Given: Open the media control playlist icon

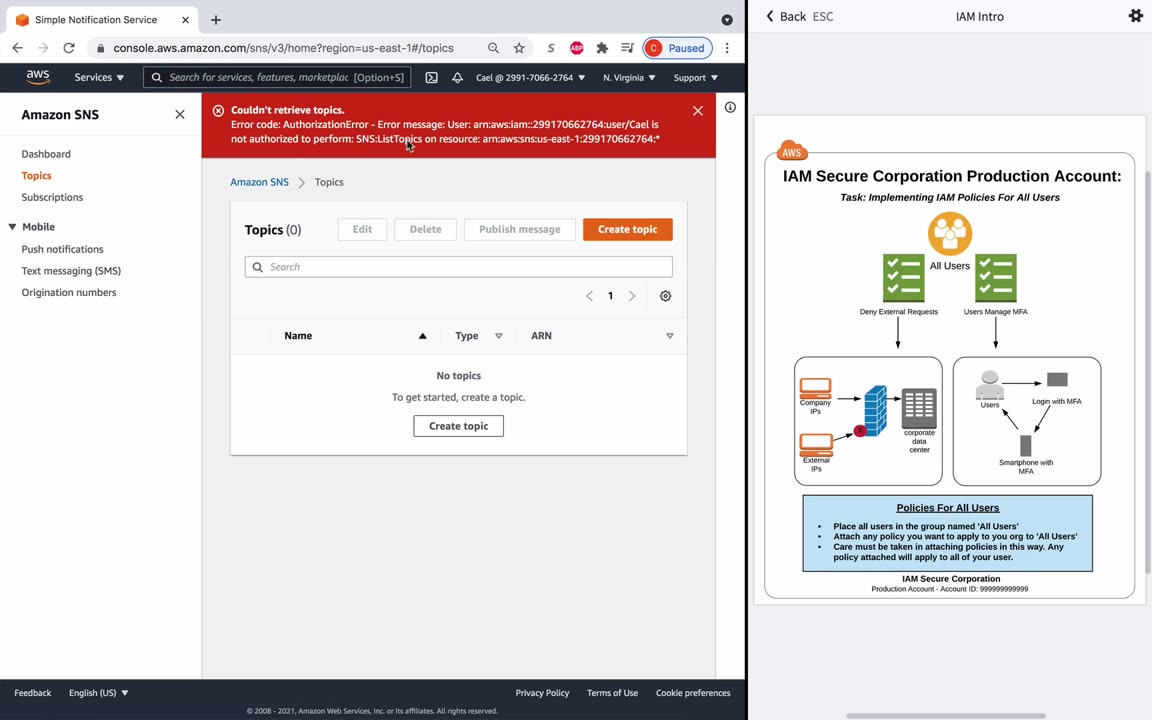Looking at the screenshot, I should pos(627,48).
